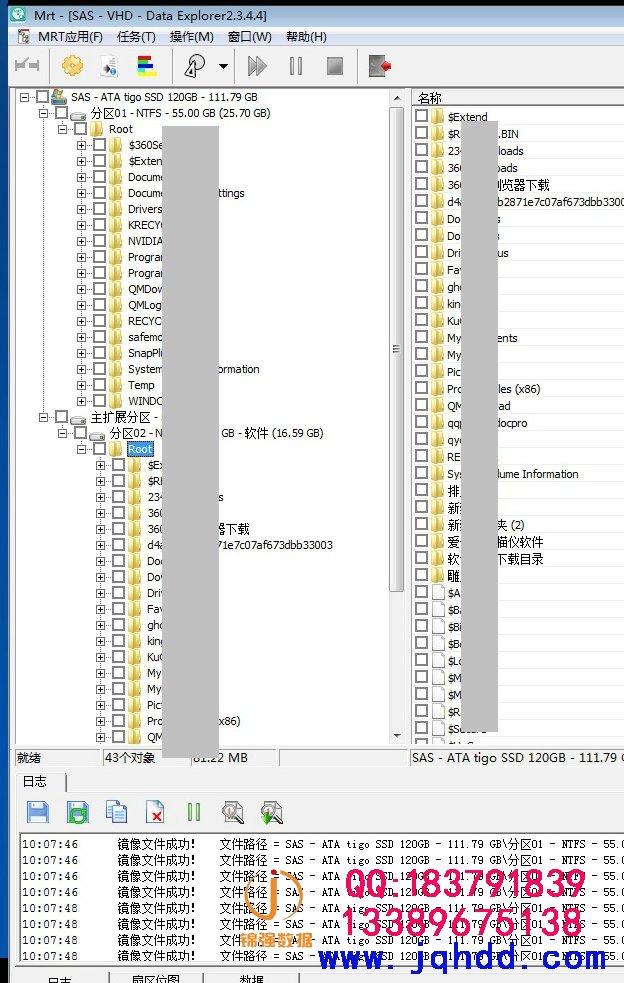This screenshot has height=983, width=624.
Task: Select the highlighted Root folder under 分区02
Action: [x=140, y=449]
